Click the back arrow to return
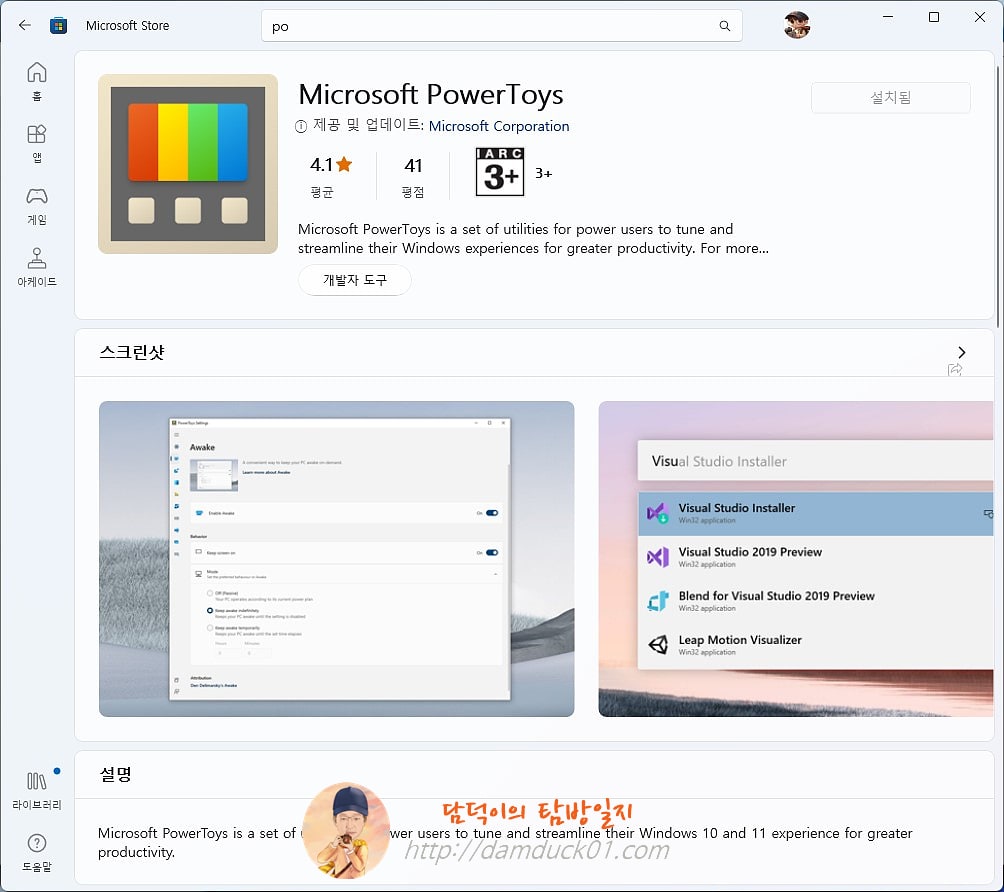This screenshot has height=892, width=1004. pos(22,25)
